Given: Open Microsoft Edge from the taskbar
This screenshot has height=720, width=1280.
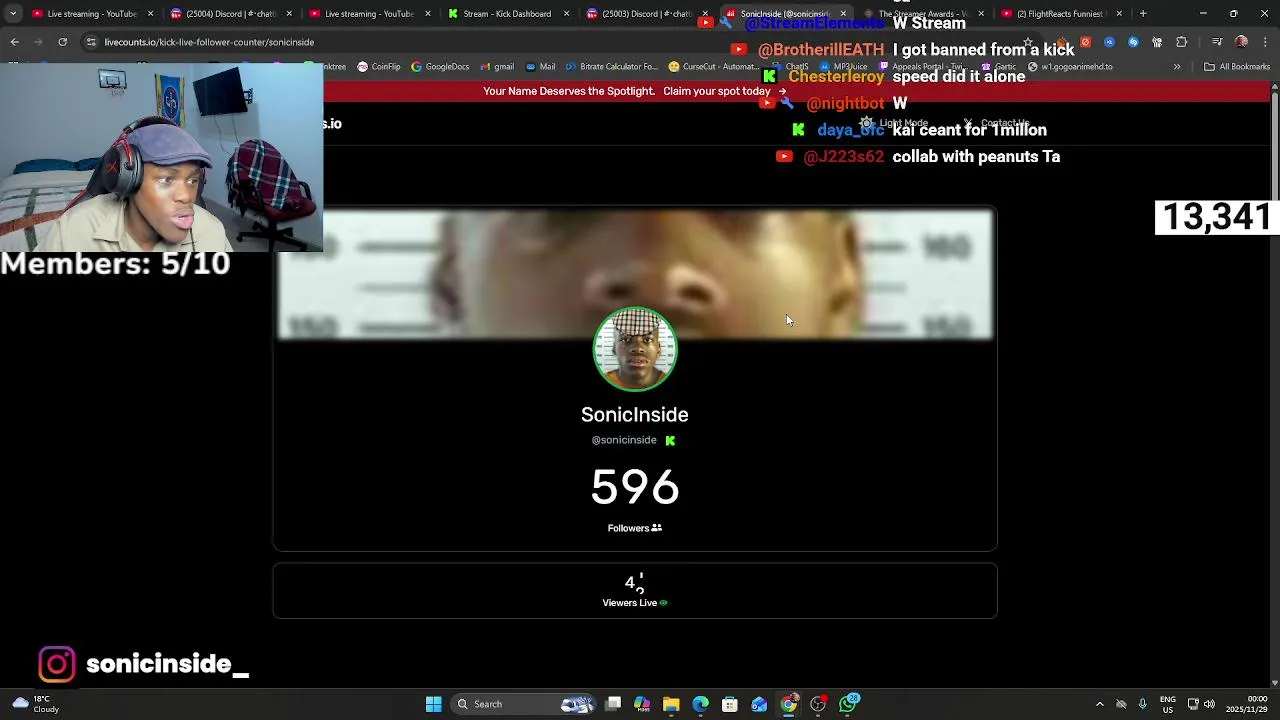Looking at the screenshot, I should (700, 704).
